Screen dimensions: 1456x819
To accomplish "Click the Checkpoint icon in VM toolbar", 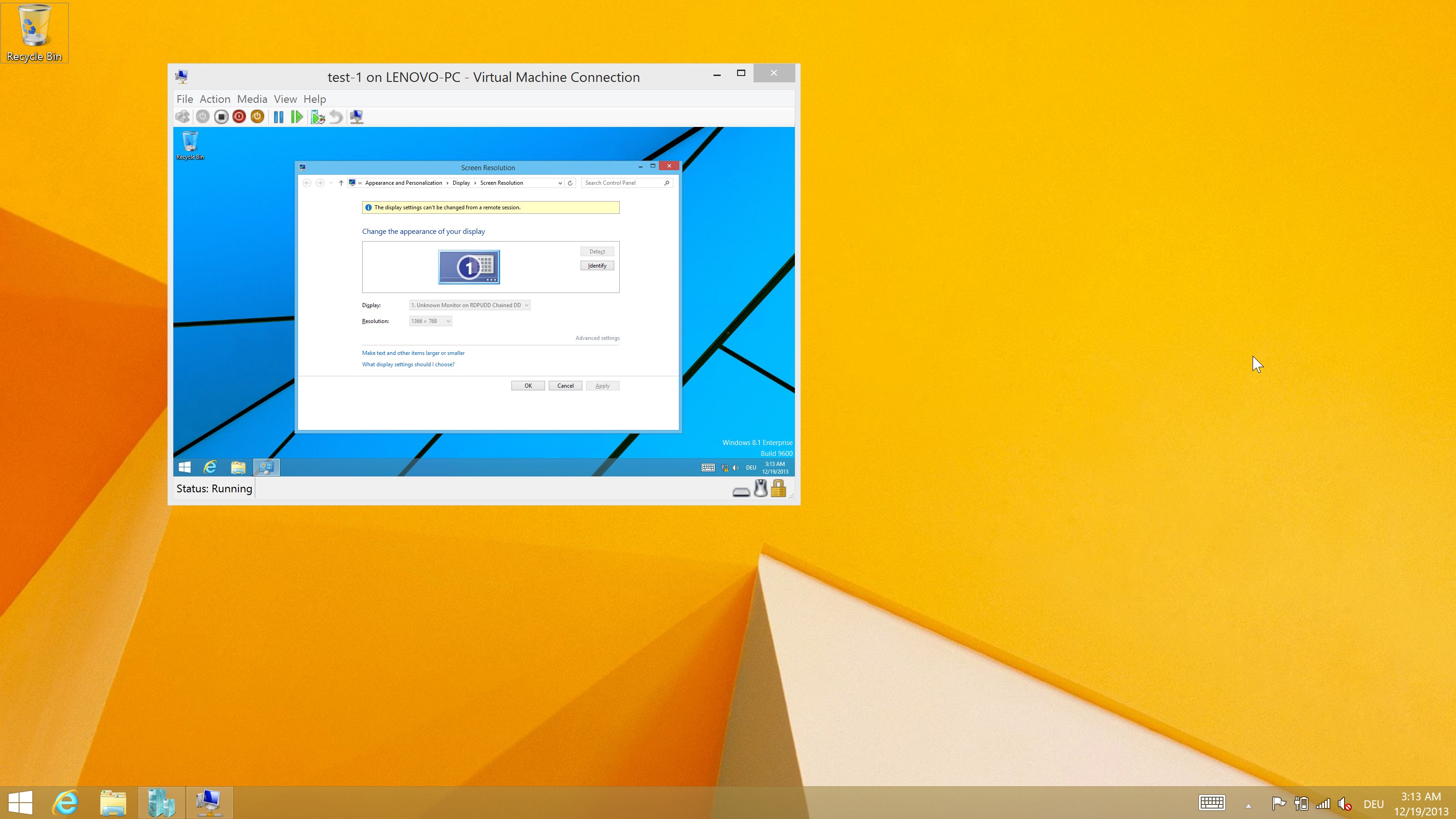I will point(318,117).
